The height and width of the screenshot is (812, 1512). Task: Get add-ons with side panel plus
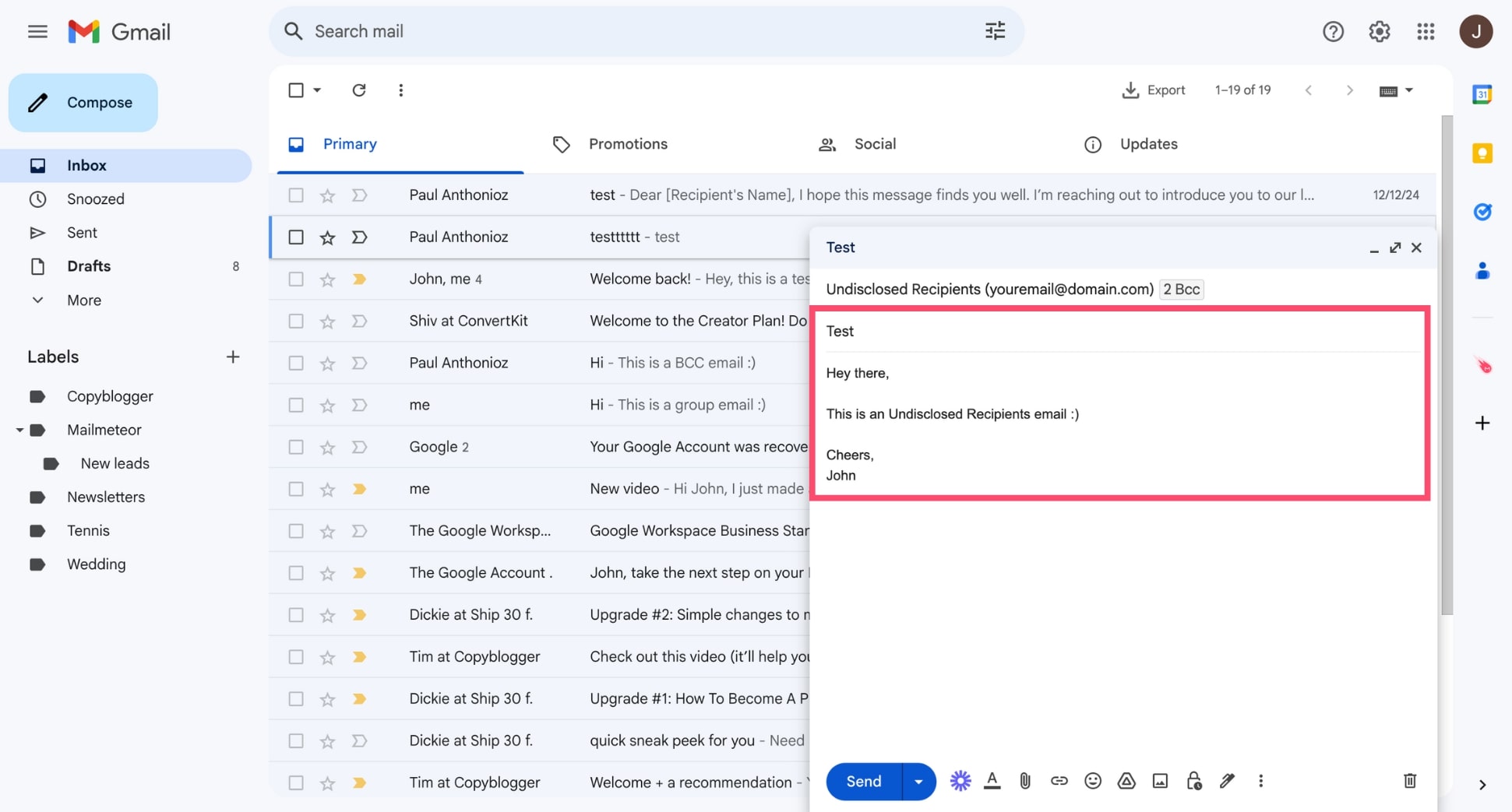pyautogui.click(x=1482, y=424)
